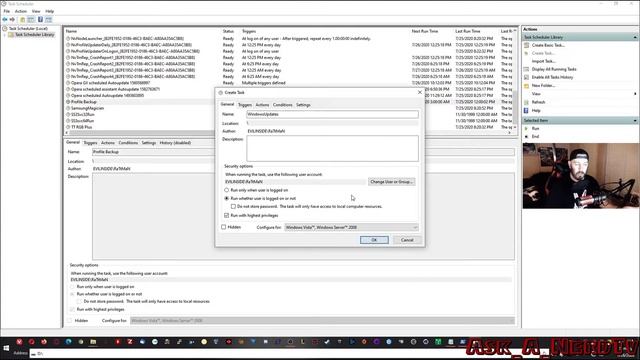Viewport: 640px width, 360px height.
Task: Open History (disabled) tab in lower pane
Action: tap(175, 143)
